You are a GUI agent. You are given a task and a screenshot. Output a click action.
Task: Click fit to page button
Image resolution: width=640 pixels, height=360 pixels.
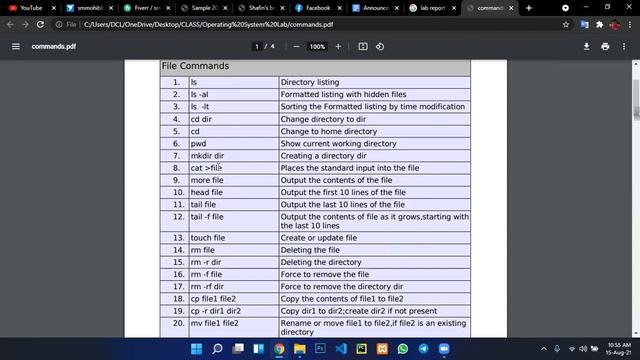363,47
